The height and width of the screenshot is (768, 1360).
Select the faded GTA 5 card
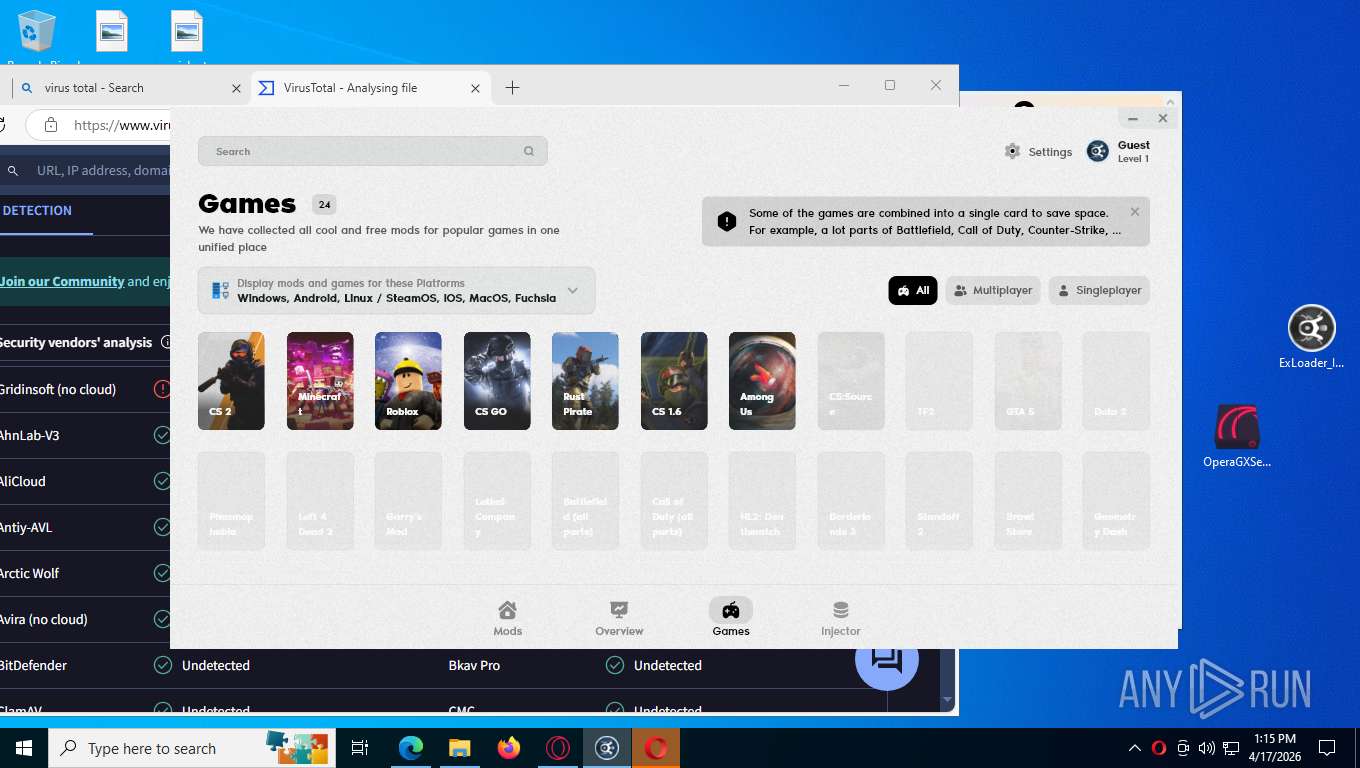pos(1028,381)
